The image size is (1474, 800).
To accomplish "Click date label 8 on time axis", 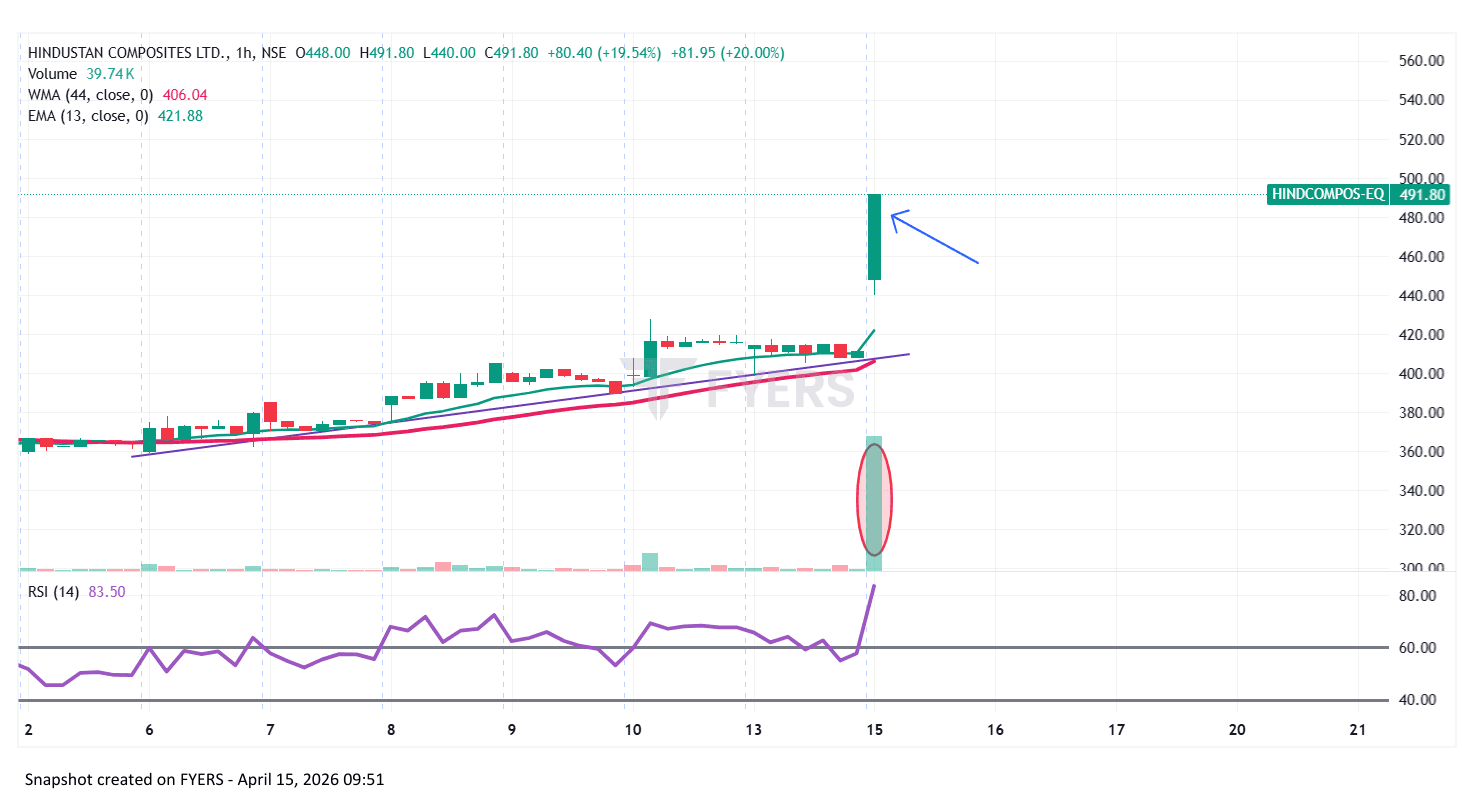I will (x=389, y=730).
